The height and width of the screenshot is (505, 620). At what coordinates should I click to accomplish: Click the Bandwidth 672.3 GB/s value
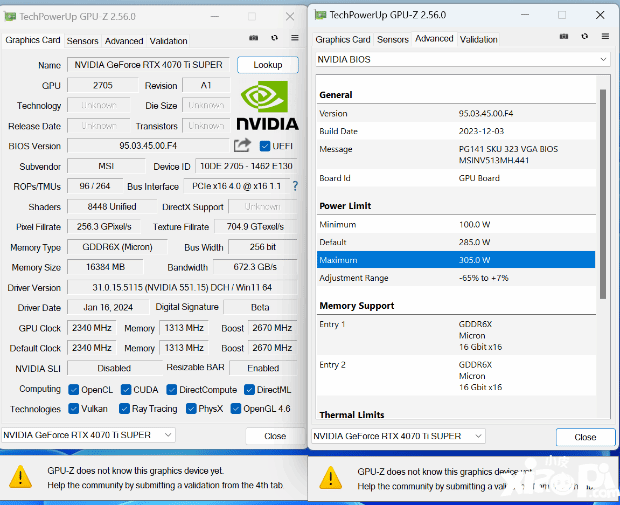point(255,267)
